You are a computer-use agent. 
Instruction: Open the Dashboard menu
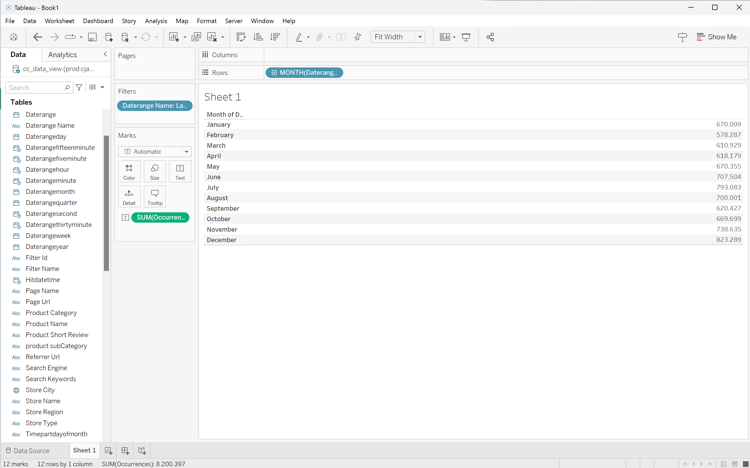click(x=98, y=21)
